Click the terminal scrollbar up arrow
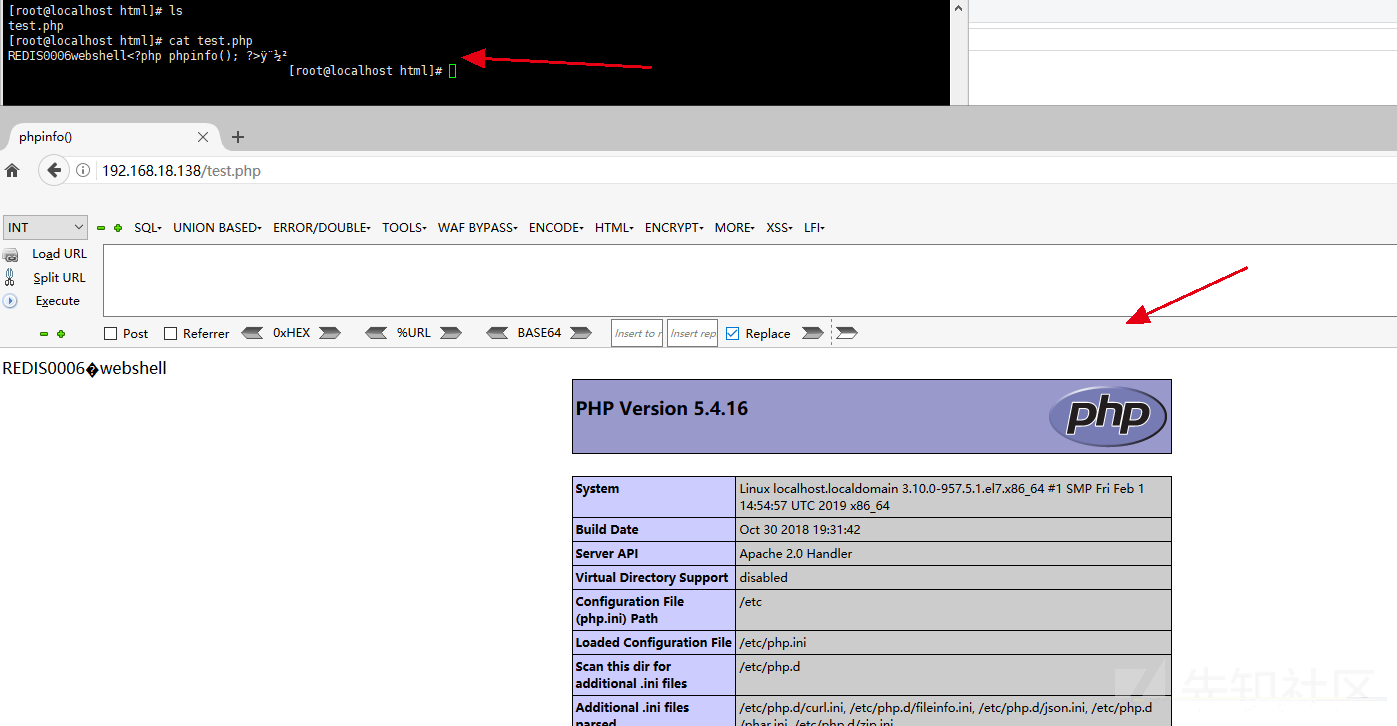Screen dimensions: 1397x726 click(x=958, y=8)
